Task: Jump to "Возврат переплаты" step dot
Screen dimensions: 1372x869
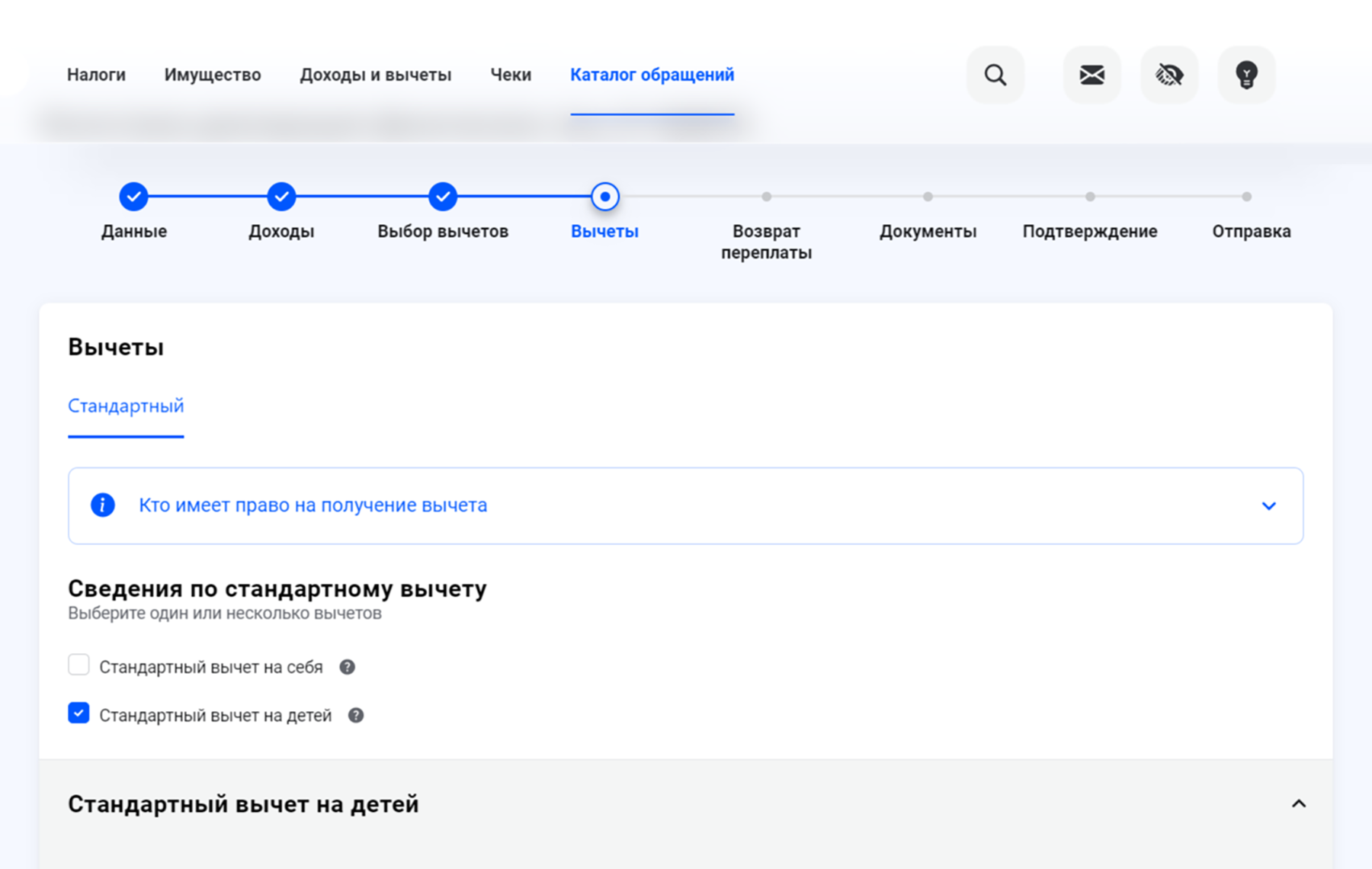Action: [x=767, y=197]
